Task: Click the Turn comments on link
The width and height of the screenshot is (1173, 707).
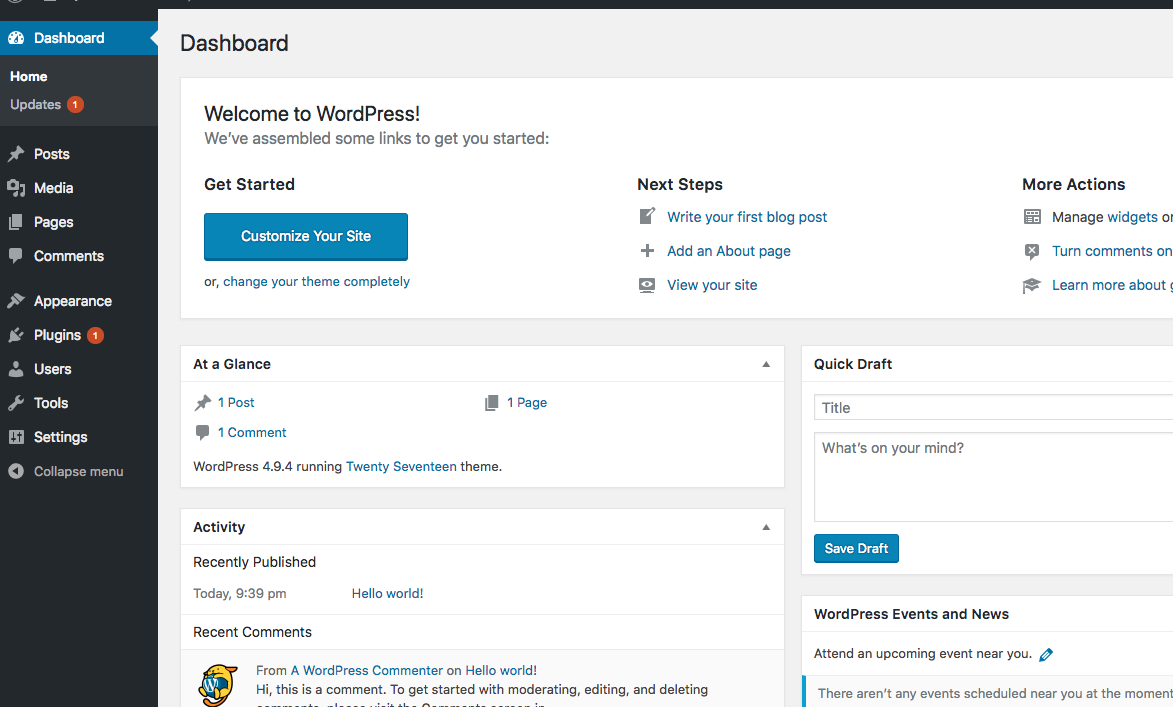Action: (1112, 251)
